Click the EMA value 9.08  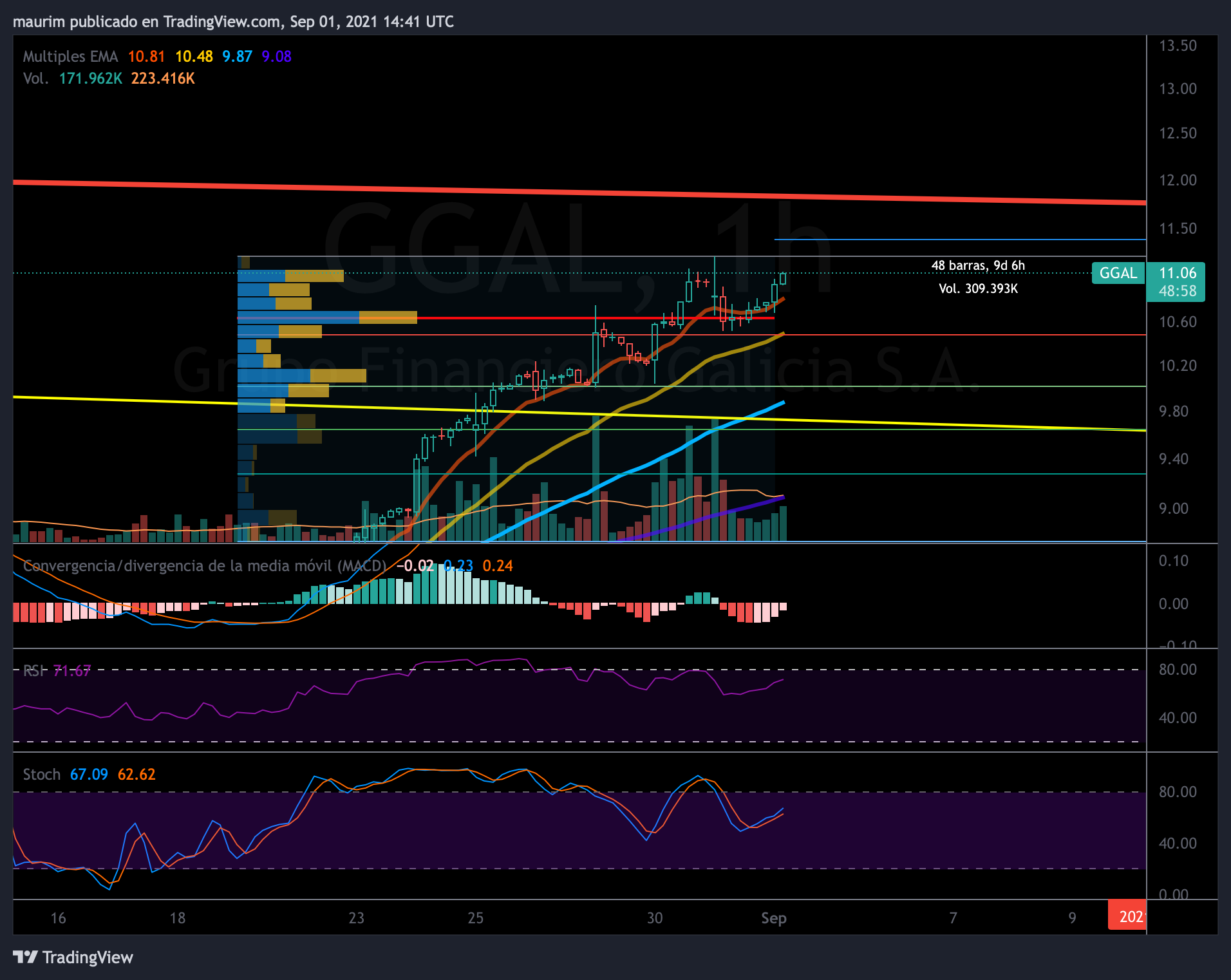277,57
